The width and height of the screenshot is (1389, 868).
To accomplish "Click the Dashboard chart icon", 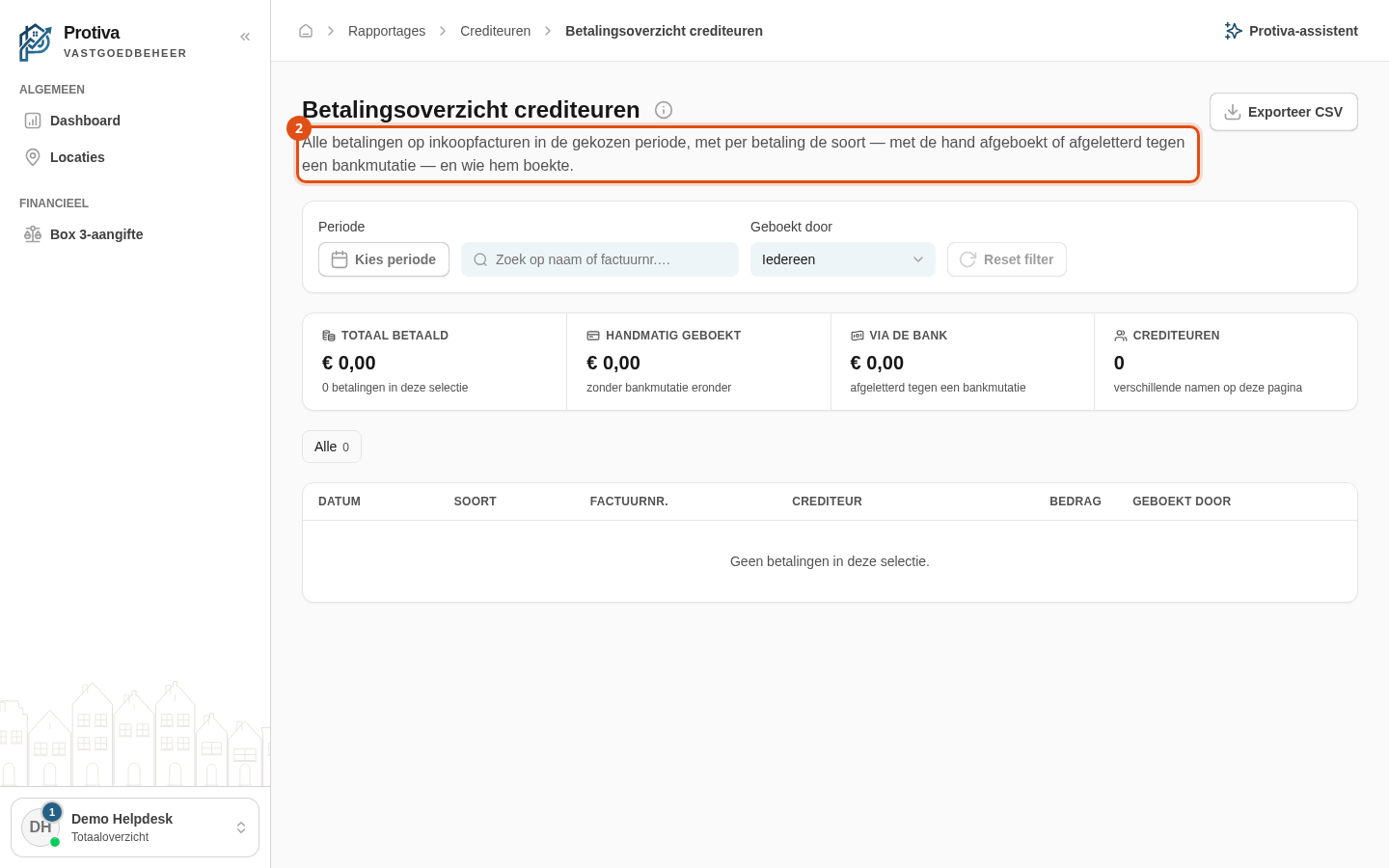I will pos(33,121).
